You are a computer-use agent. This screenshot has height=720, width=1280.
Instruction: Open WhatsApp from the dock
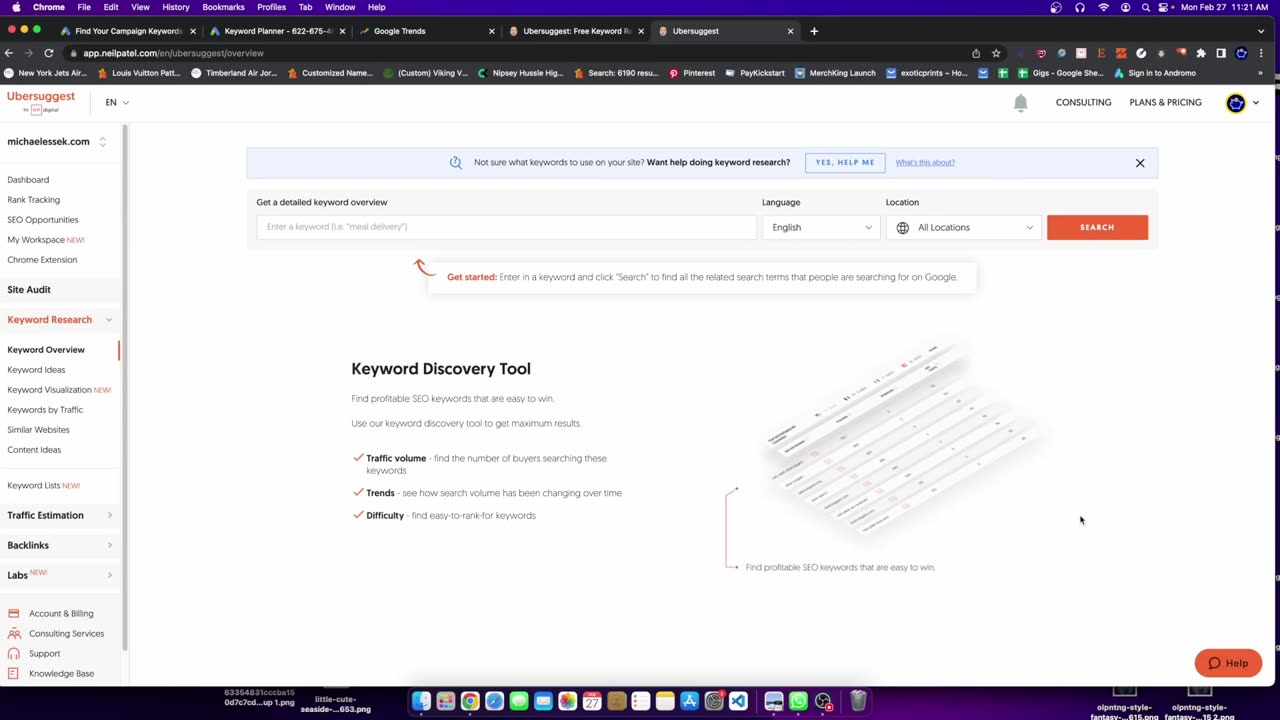[x=798, y=701]
